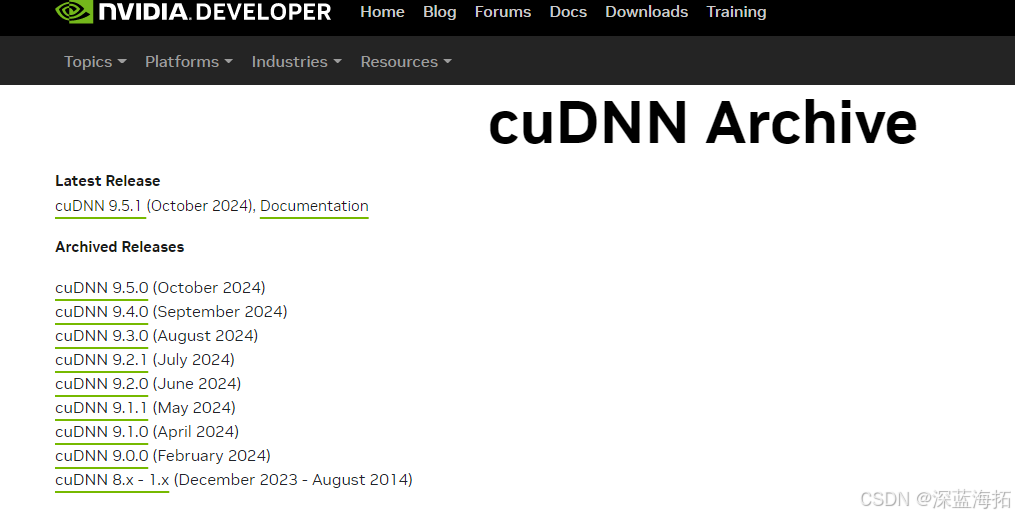Open cuDNN 9.5.1 latest release link
This screenshot has width=1015, height=517.
[98, 206]
